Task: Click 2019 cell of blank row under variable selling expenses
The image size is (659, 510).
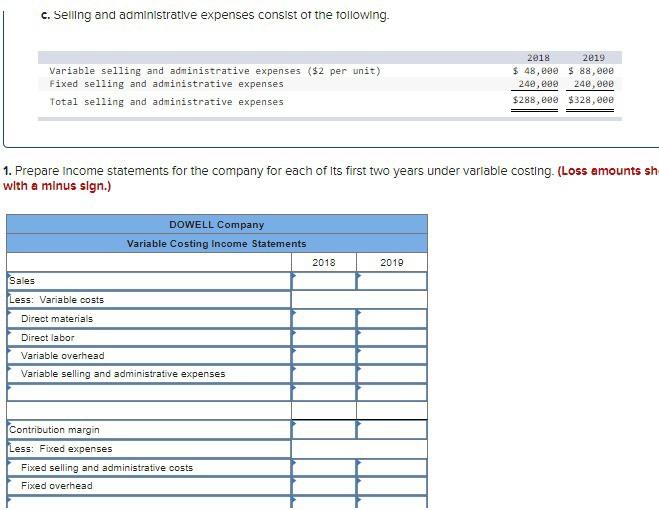Action: (391, 392)
